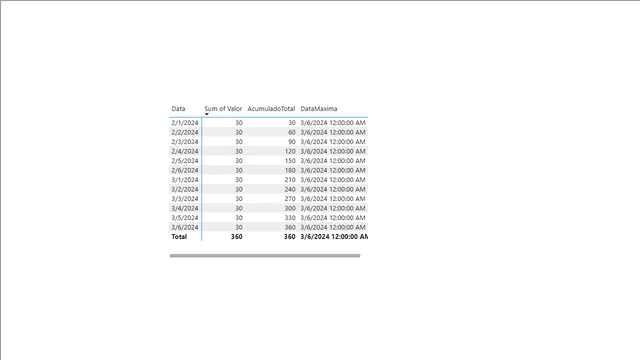Click the accumulated value 330
Screen dimensions: 640x360
[290, 218]
